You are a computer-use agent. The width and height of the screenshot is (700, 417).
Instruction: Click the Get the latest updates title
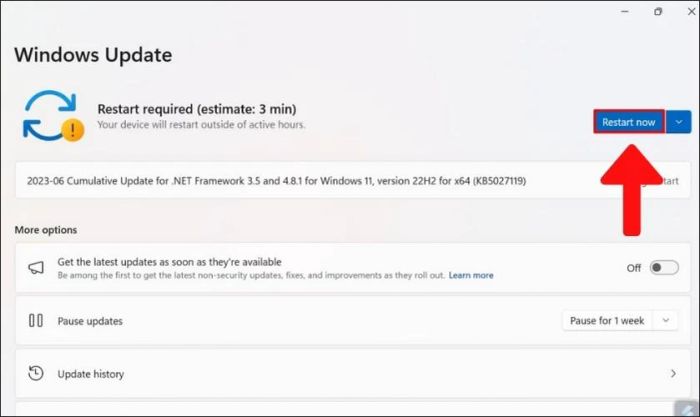pos(170,262)
